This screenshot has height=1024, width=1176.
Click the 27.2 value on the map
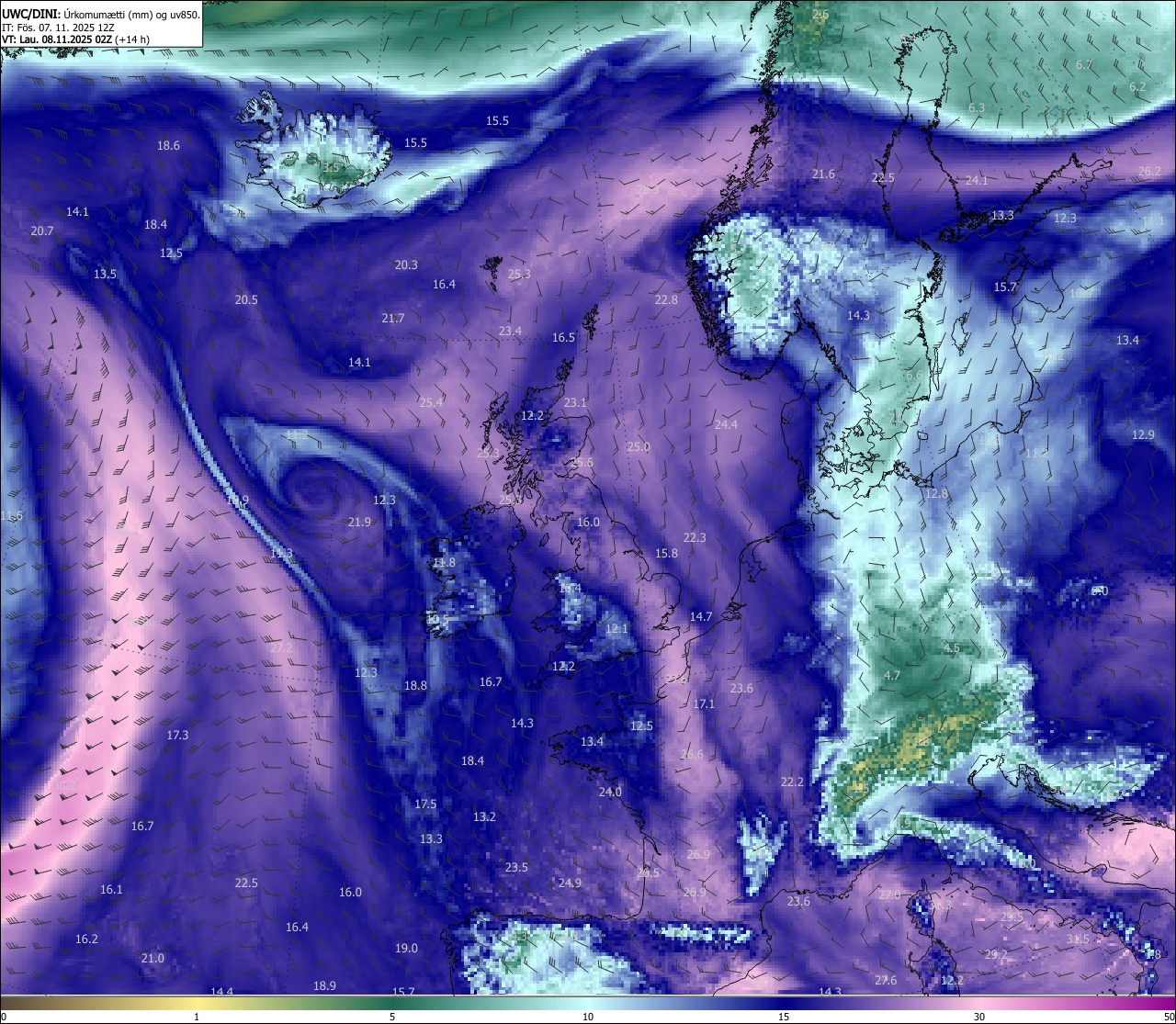point(281,647)
